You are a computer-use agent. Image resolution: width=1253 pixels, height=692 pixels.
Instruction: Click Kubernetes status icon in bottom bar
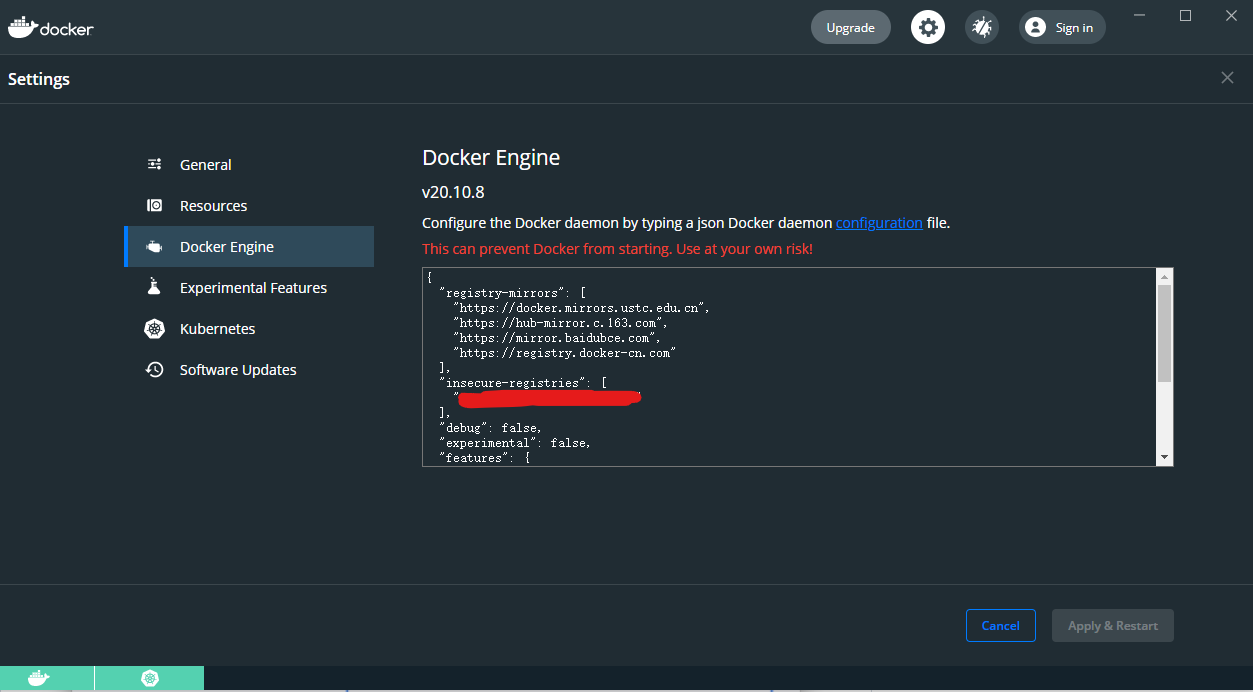(x=150, y=679)
